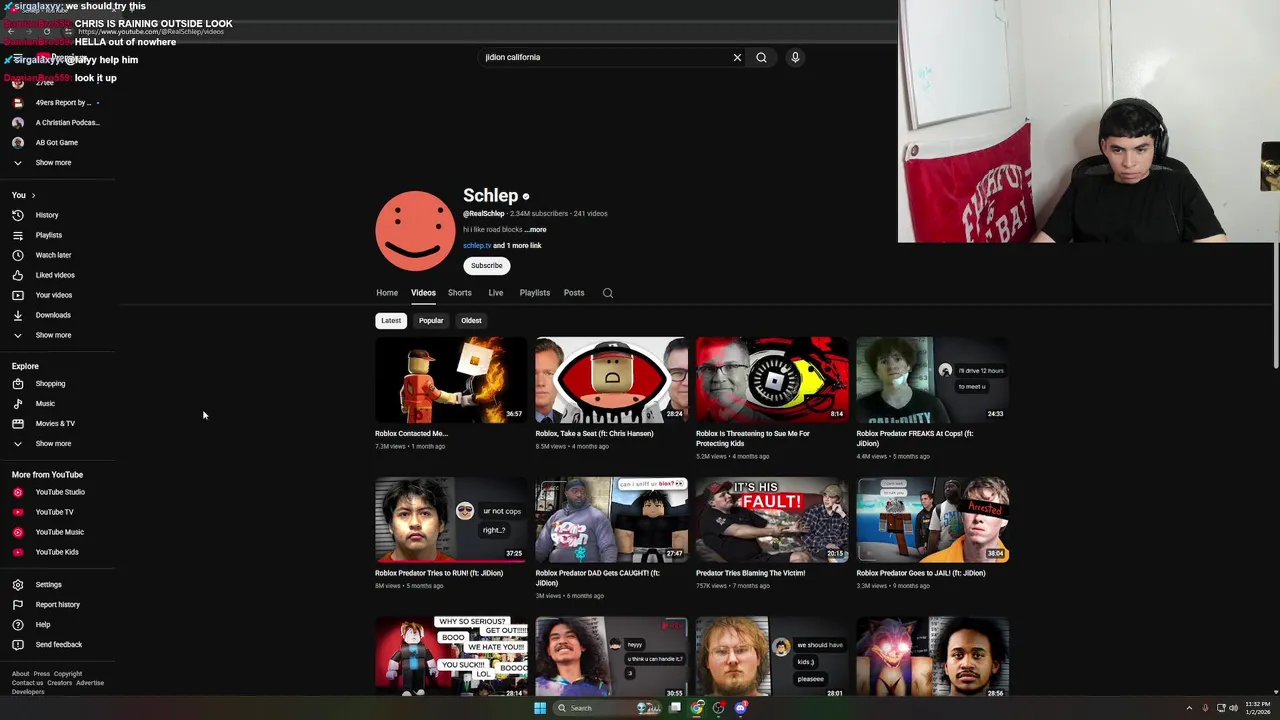
Task: Select the Popular sort chip
Action: 431,320
